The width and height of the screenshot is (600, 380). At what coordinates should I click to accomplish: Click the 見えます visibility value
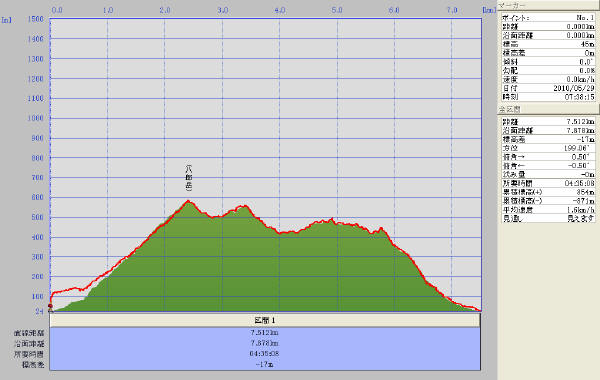[580, 219]
